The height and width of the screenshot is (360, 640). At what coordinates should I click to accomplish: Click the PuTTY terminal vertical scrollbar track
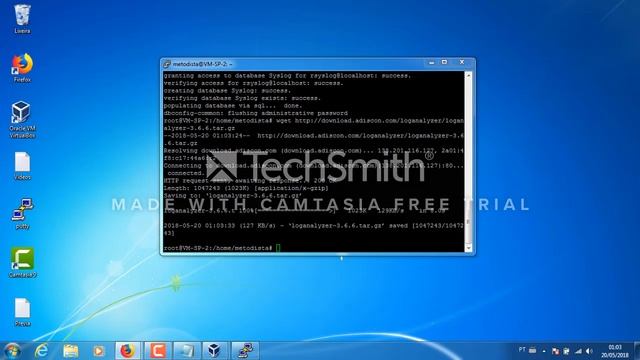click(x=468, y=161)
